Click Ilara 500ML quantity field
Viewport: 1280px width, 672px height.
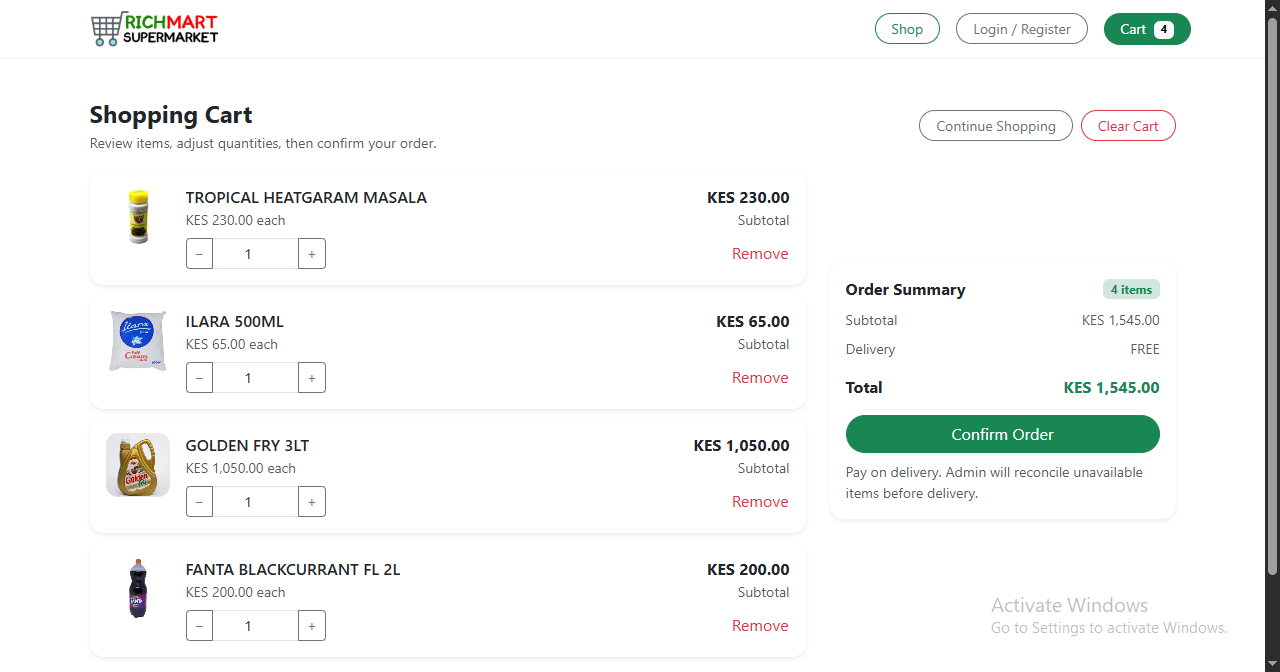pyautogui.click(x=255, y=378)
